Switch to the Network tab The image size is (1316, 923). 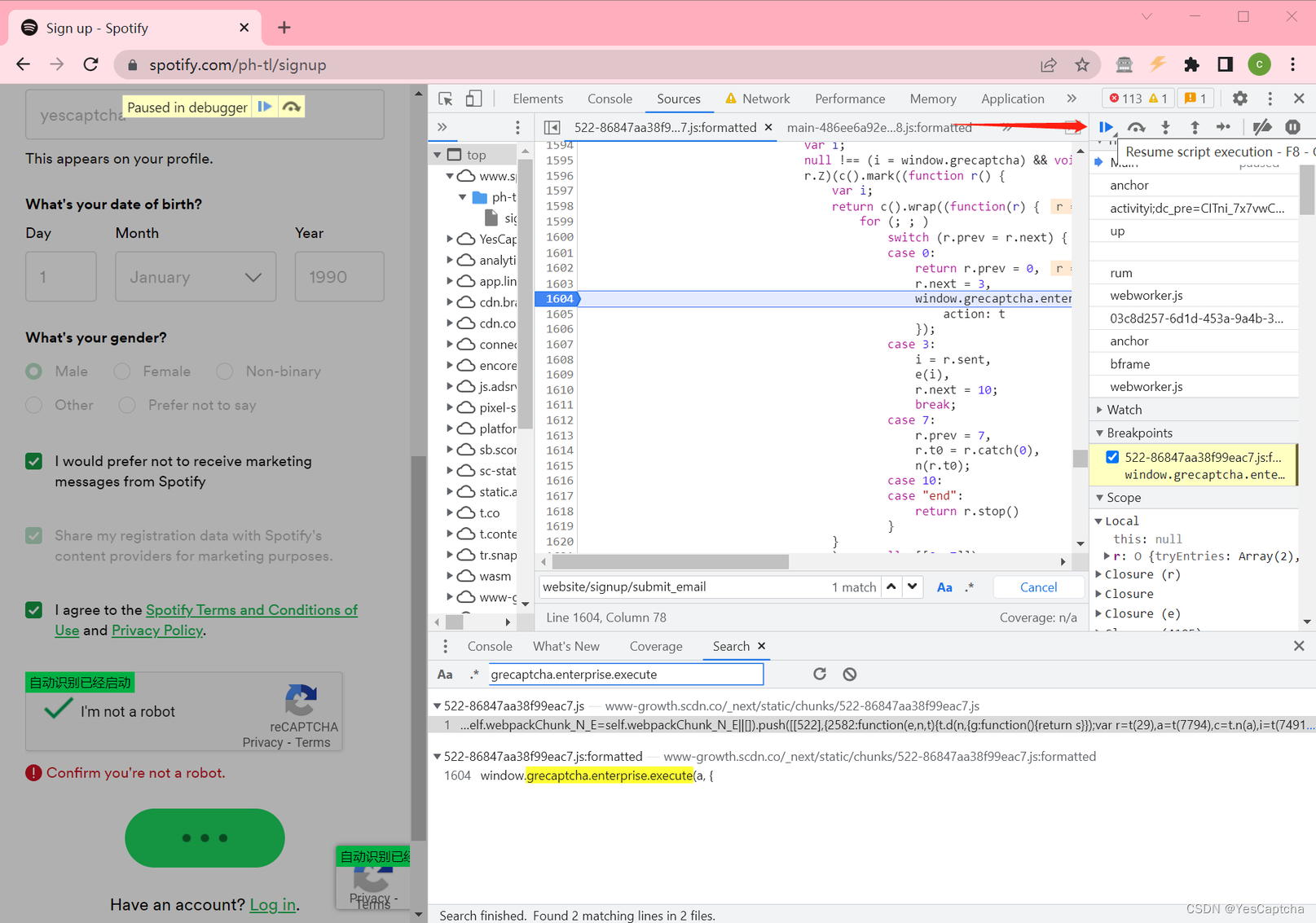point(757,99)
